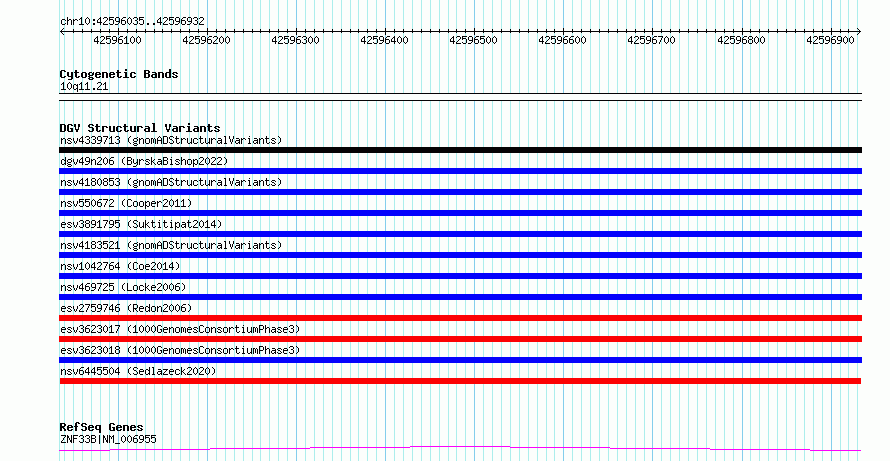The width and height of the screenshot is (890, 461).
Task: Click ruler position 42596400
Action: (x=385, y=40)
